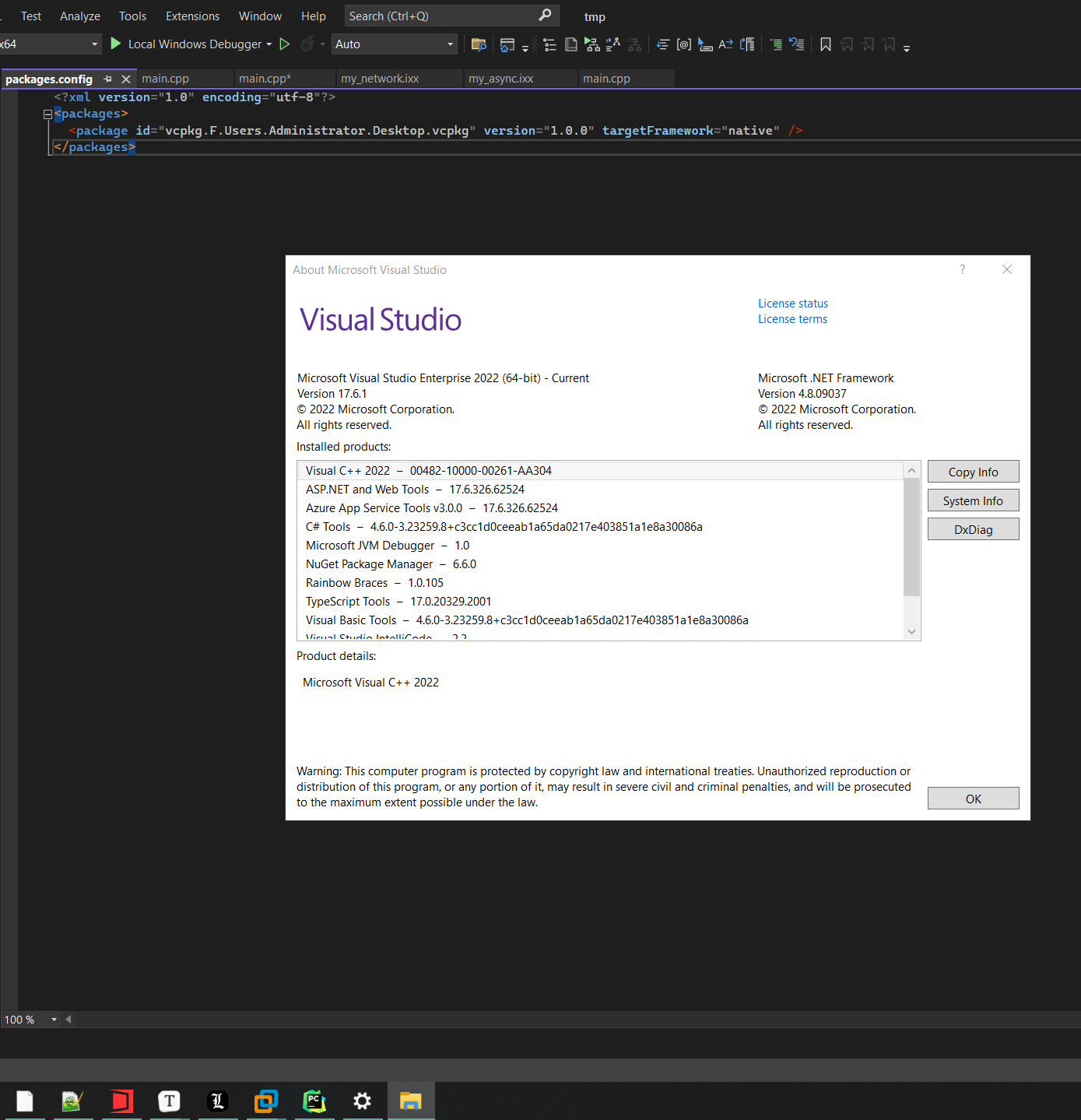Open the Tools menu

[x=132, y=16]
